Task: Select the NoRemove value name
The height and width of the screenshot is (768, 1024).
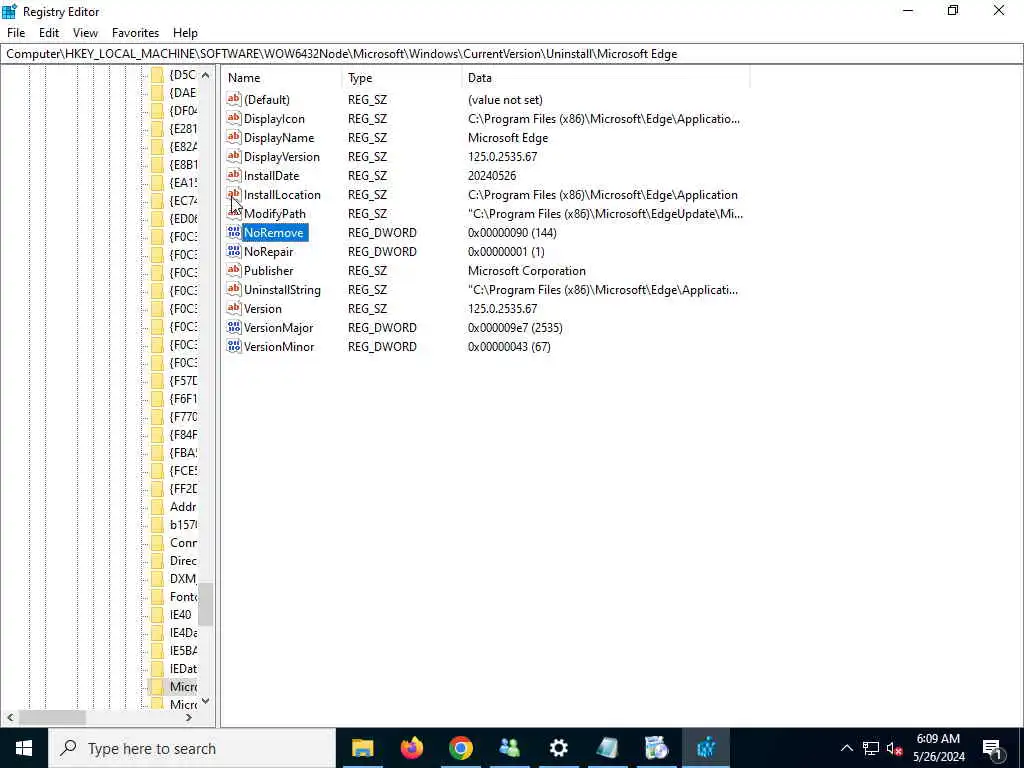Action: (274, 232)
